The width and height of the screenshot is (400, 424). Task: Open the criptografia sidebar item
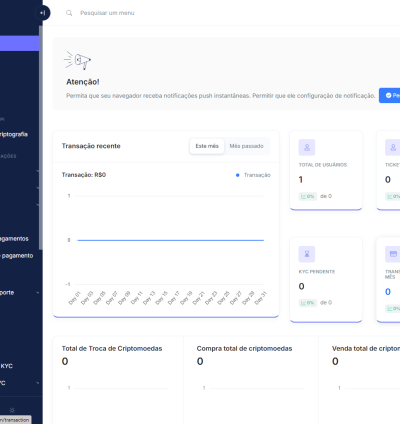tap(14, 134)
